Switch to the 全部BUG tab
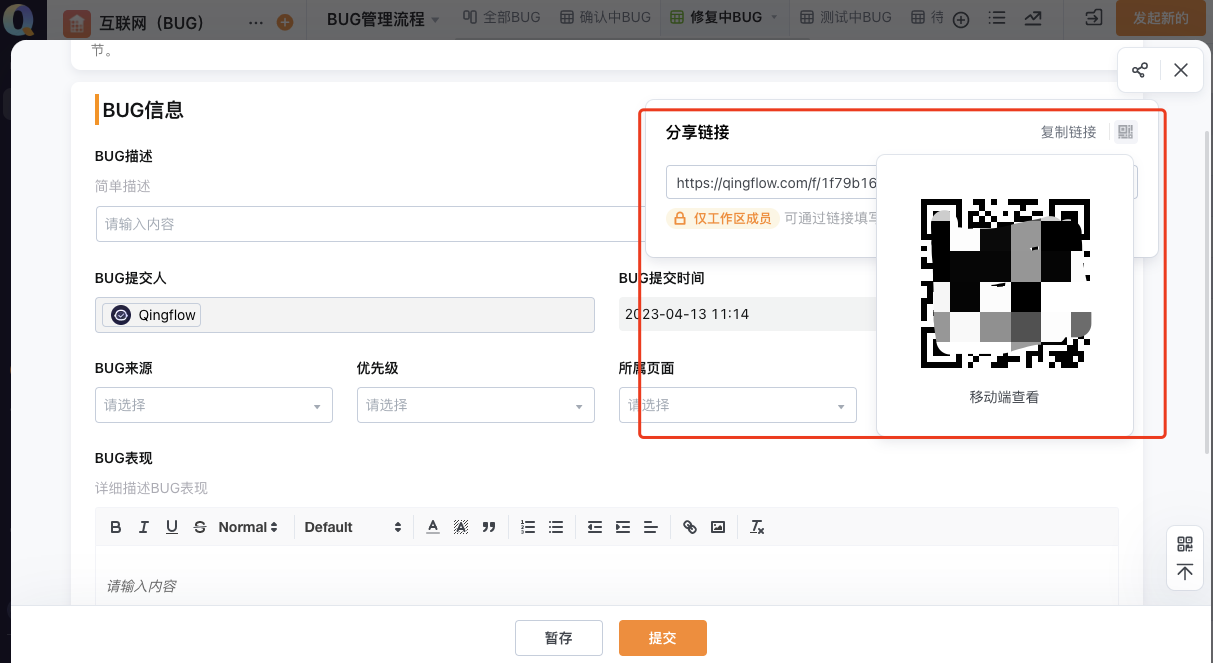Viewport: 1213px width, 663px height. click(x=501, y=18)
